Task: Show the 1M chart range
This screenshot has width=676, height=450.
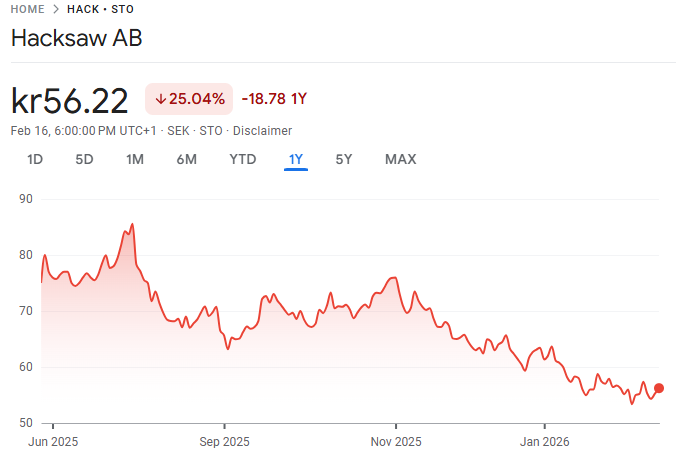Action: click(135, 159)
